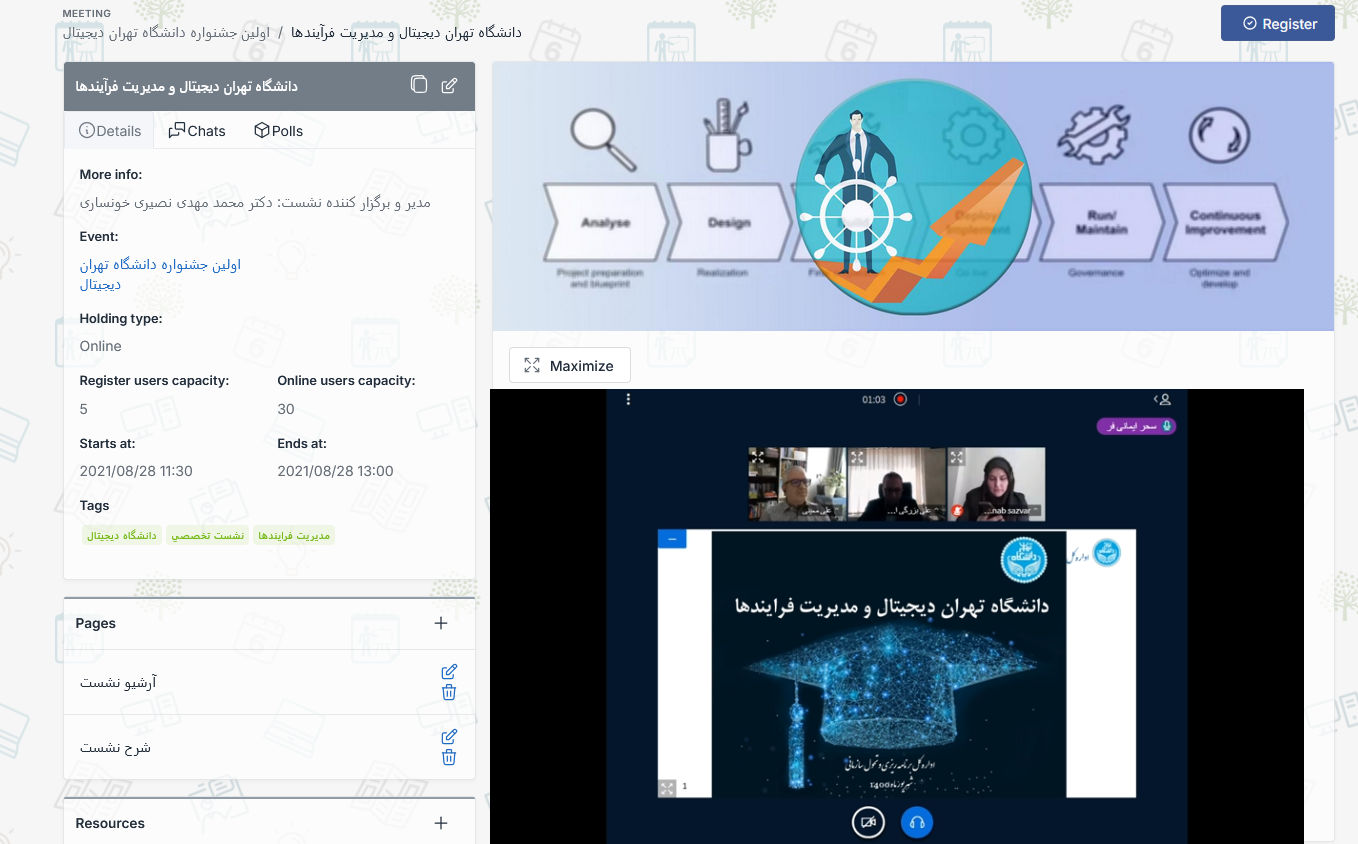Edit the شرح نشست page
The width and height of the screenshot is (1358, 844).
pyautogui.click(x=449, y=736)
